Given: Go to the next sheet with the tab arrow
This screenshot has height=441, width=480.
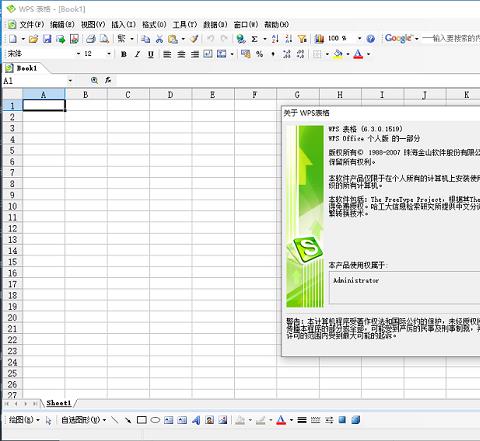Looking at the screenshot, I should 26,404.
